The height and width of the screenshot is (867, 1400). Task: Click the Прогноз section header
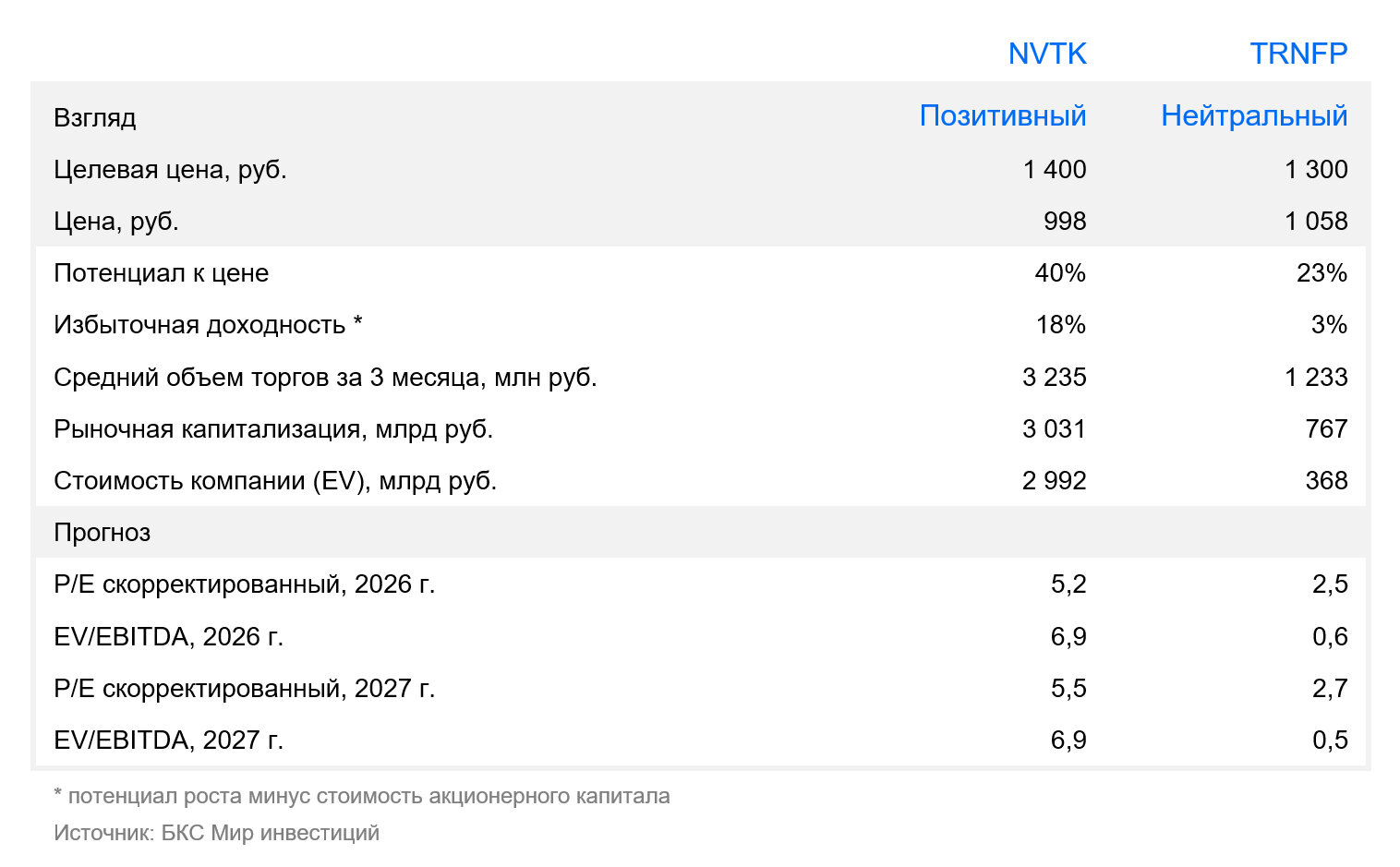[x=102, y=533]
